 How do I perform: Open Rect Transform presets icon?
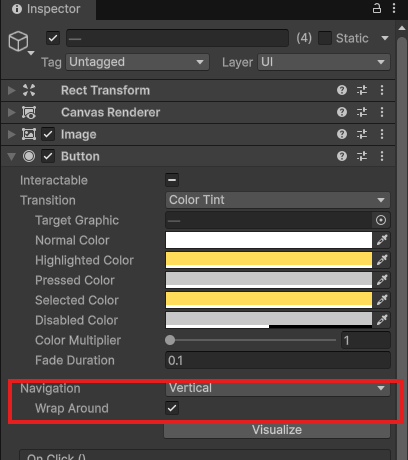point(362,90)
